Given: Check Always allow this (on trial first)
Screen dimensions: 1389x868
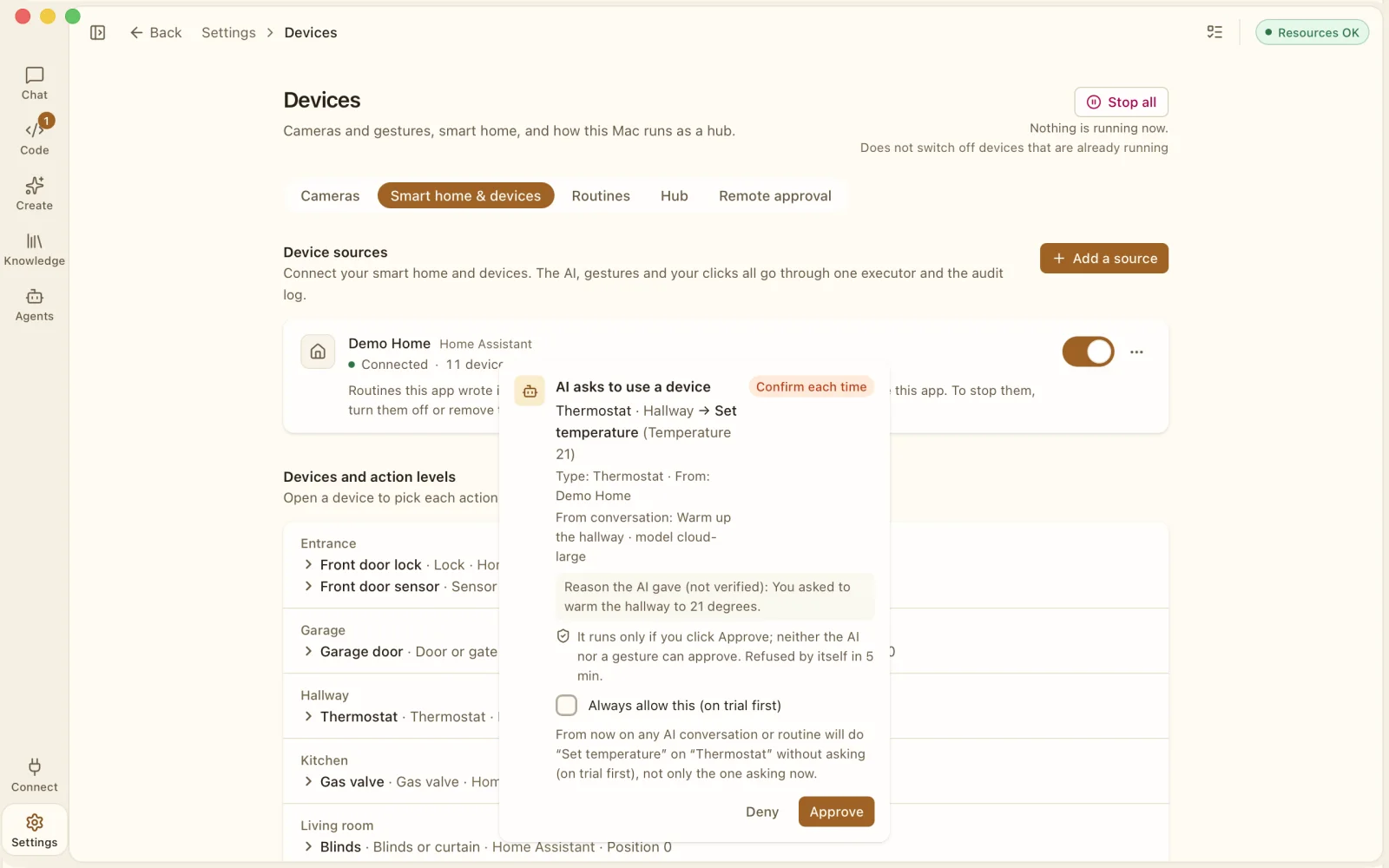Looking at the screenshot, I should [567, 705].
